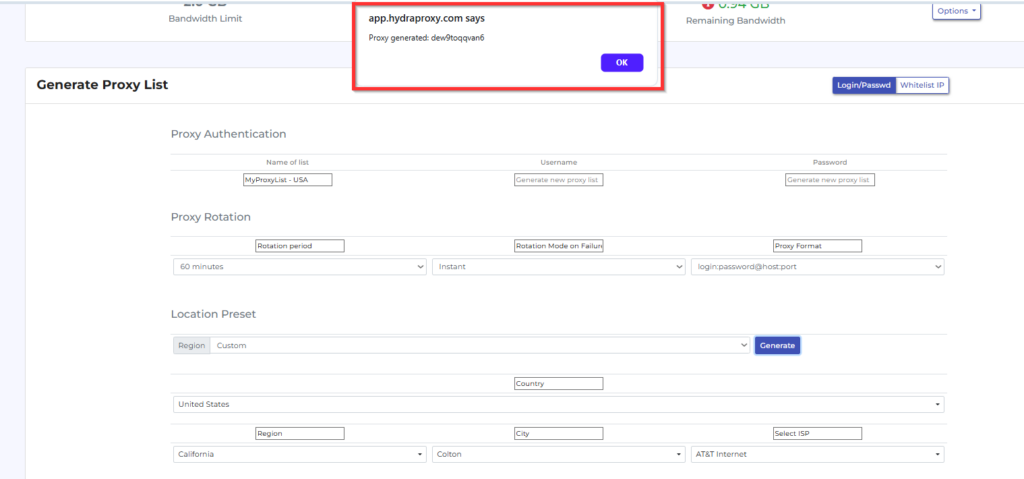Open the Options dropdown menu
The height and width of the screenshot is (479, 1024).
pyautogui.click(x=956, y=11)
